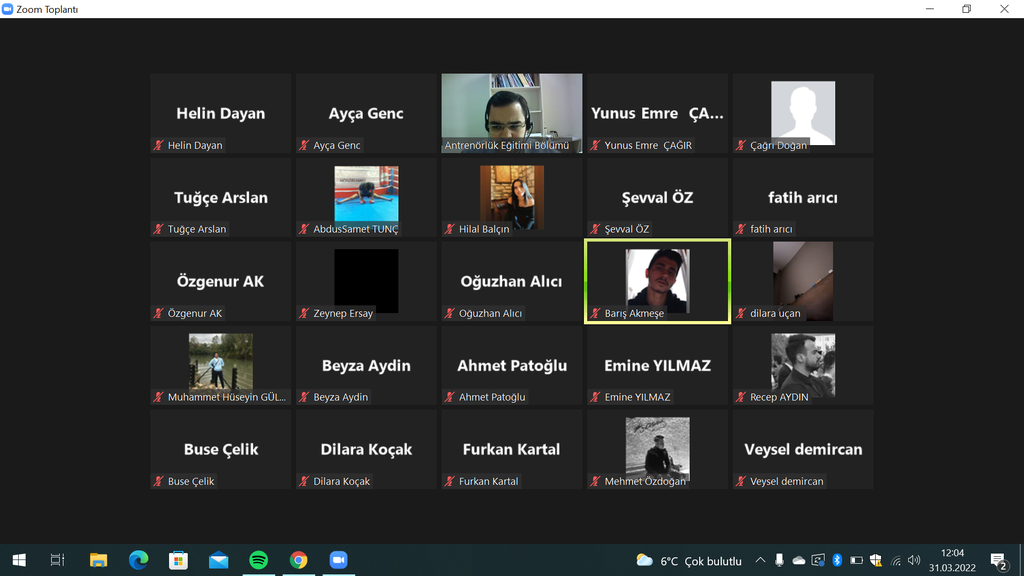Open Microsoft Store from the taskbar
The height and width of the screenshot is (576, 1024).
[x=178, y=560]
